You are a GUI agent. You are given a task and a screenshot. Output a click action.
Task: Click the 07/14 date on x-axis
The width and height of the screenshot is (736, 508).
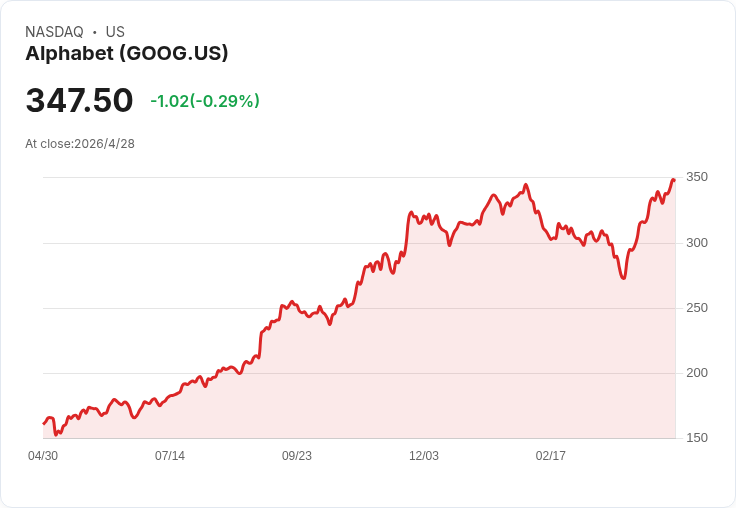point(170,456)
